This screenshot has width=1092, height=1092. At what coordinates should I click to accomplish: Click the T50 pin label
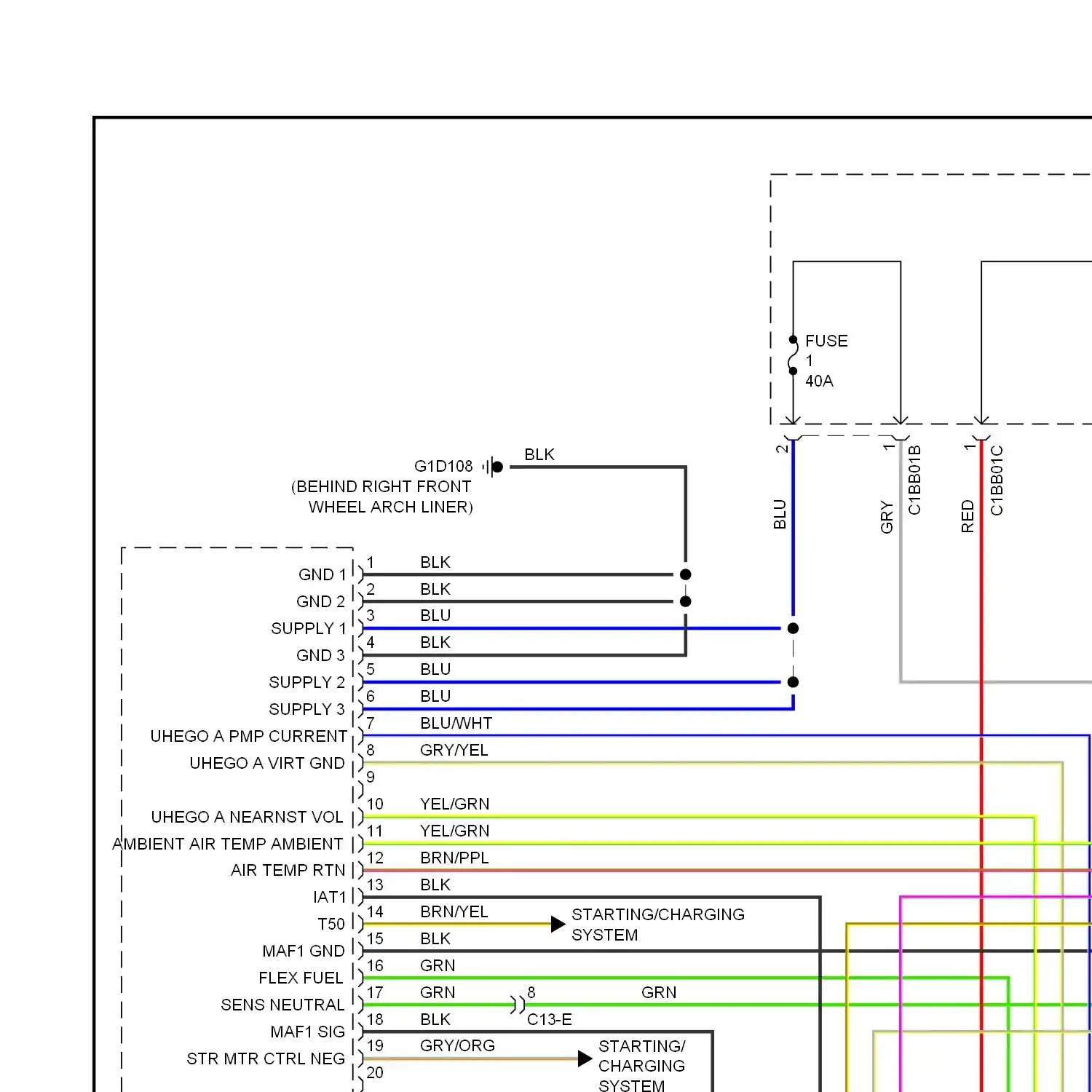[331, 924]
